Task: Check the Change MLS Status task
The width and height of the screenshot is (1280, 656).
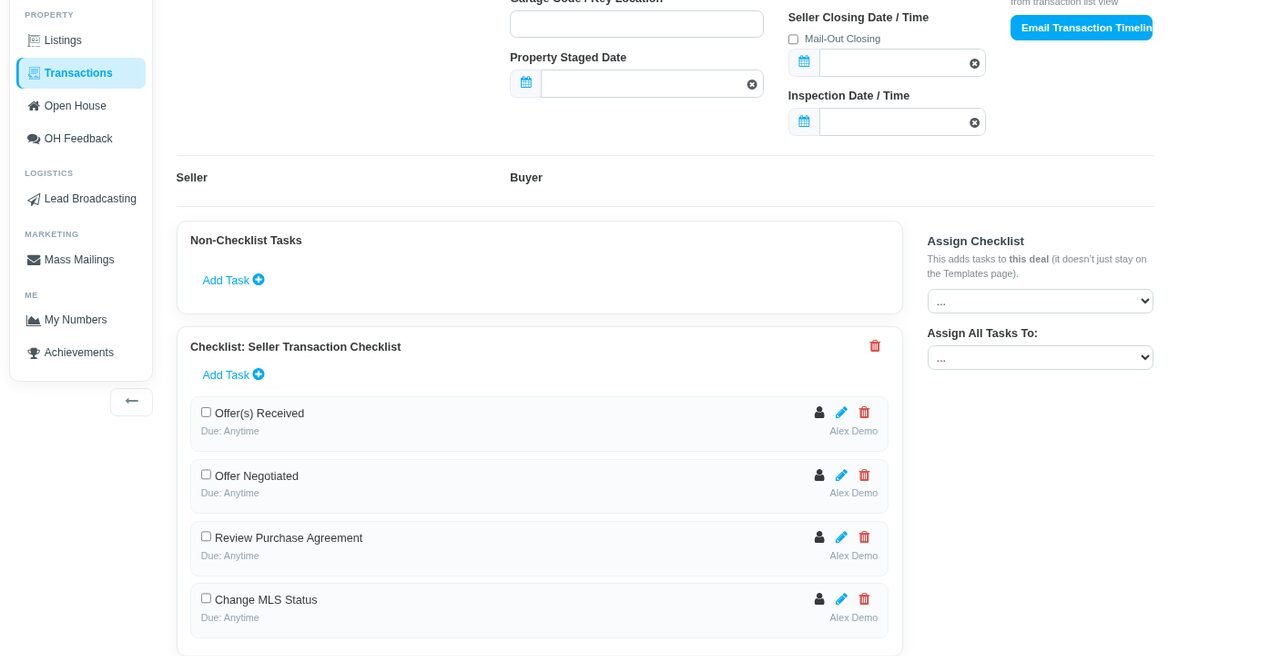Action: coord(206,599)
